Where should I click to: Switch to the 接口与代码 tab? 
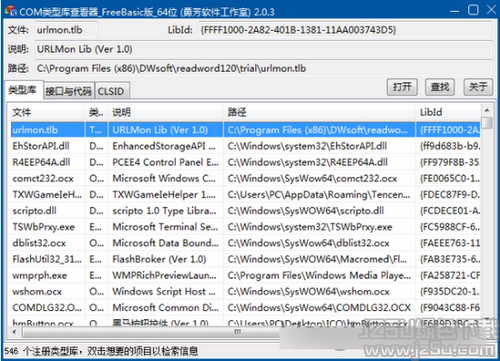pos(69,91)
